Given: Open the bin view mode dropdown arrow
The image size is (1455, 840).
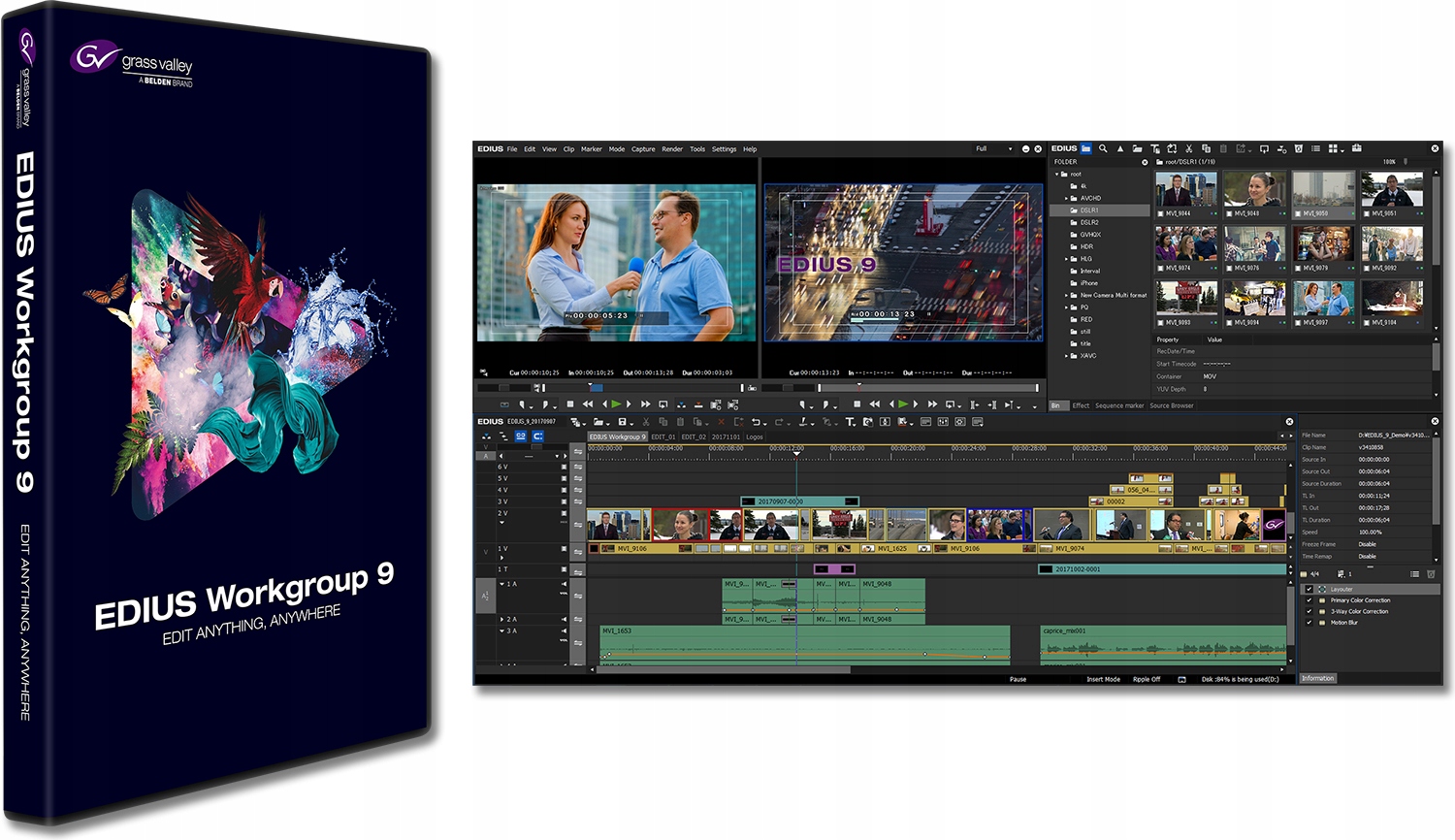Looking at the screenshot, I should (x=1343, y=150).
